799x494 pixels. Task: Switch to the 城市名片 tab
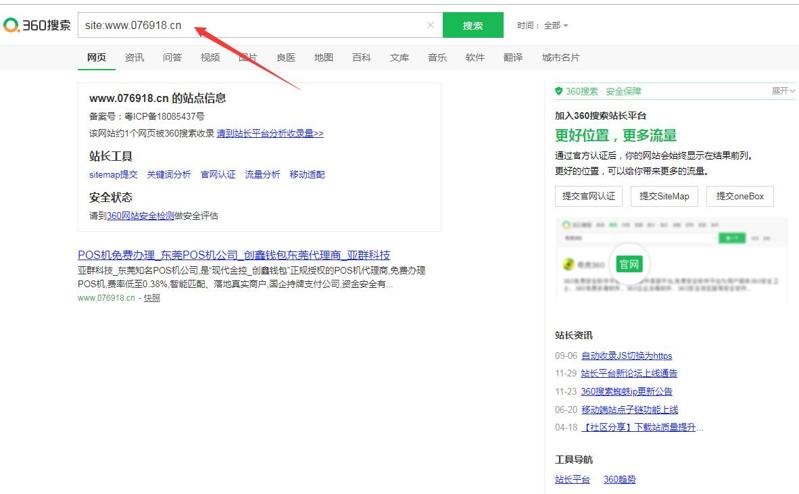(x=561, y=57)
